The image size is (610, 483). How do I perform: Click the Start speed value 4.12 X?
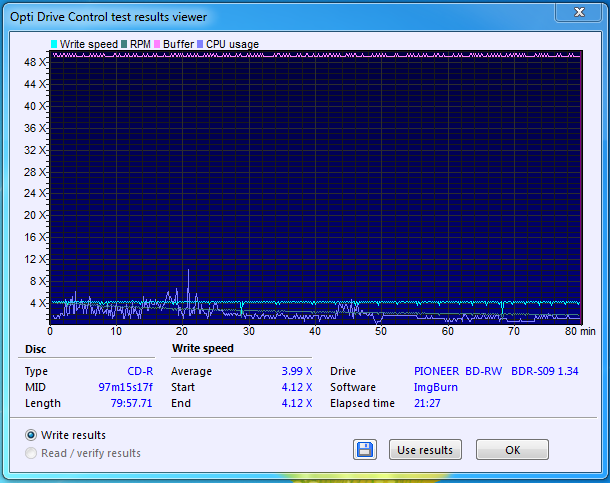point(297,387)
